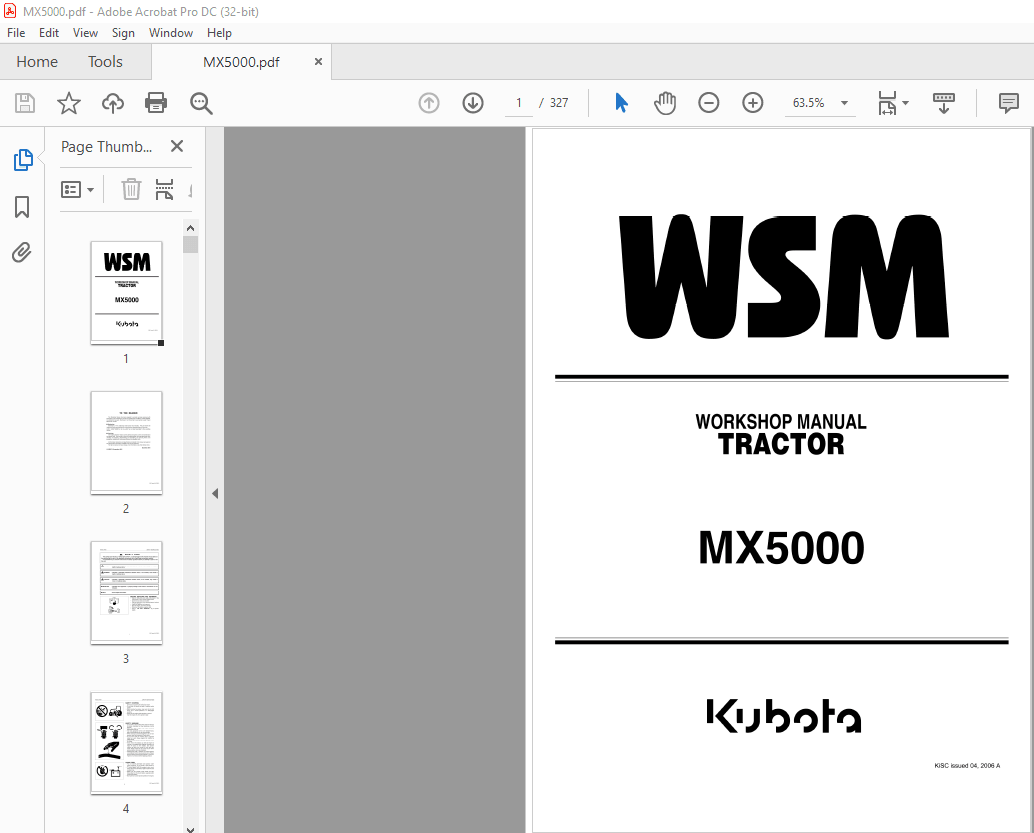The image size is (1034, 833).
Task: Select the thumbnail for page 3
Action: [125, 593]
